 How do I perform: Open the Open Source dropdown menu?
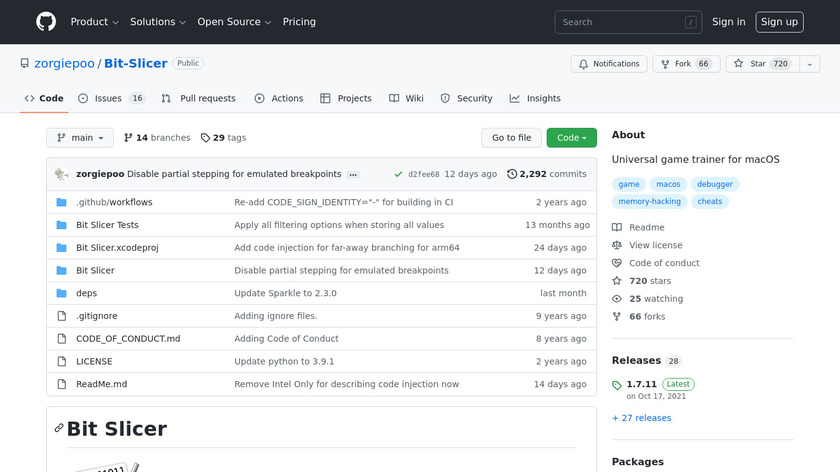[x=234, y=22]
